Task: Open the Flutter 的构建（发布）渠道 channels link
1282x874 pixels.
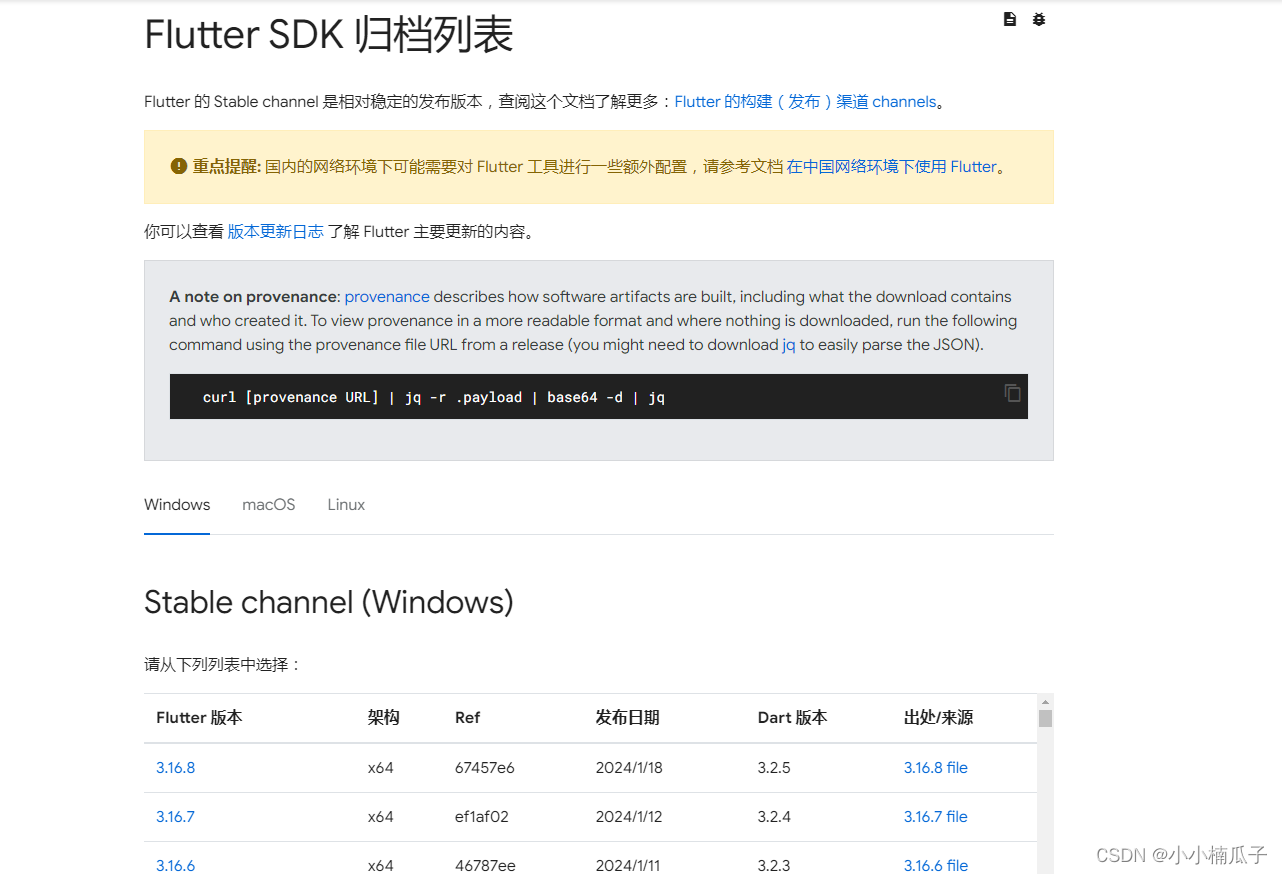Action: coord(805,102)
